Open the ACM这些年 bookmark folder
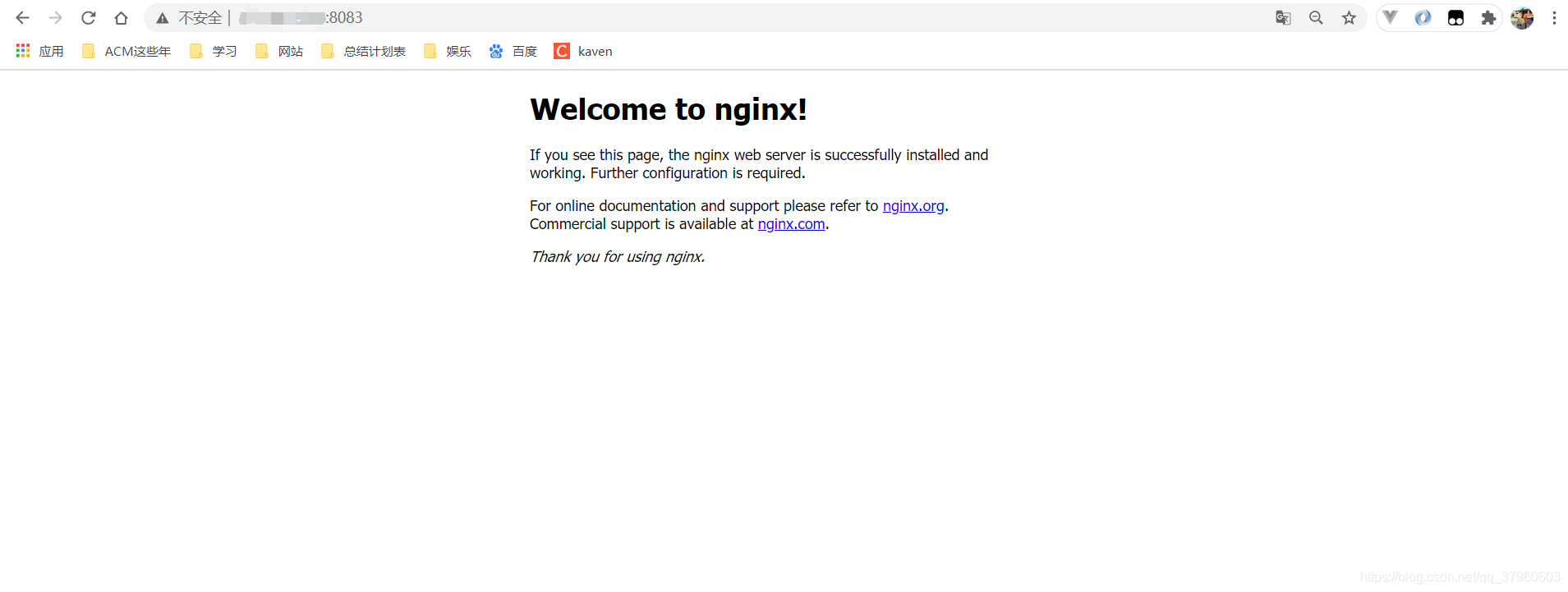1568x592 pixels. [126, 51]
